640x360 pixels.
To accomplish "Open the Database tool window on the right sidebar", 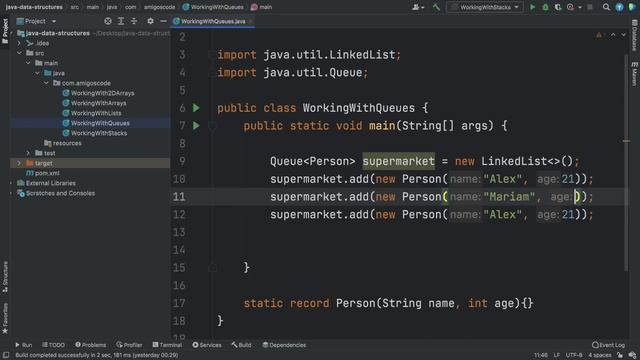I will [x=635, y=35].
